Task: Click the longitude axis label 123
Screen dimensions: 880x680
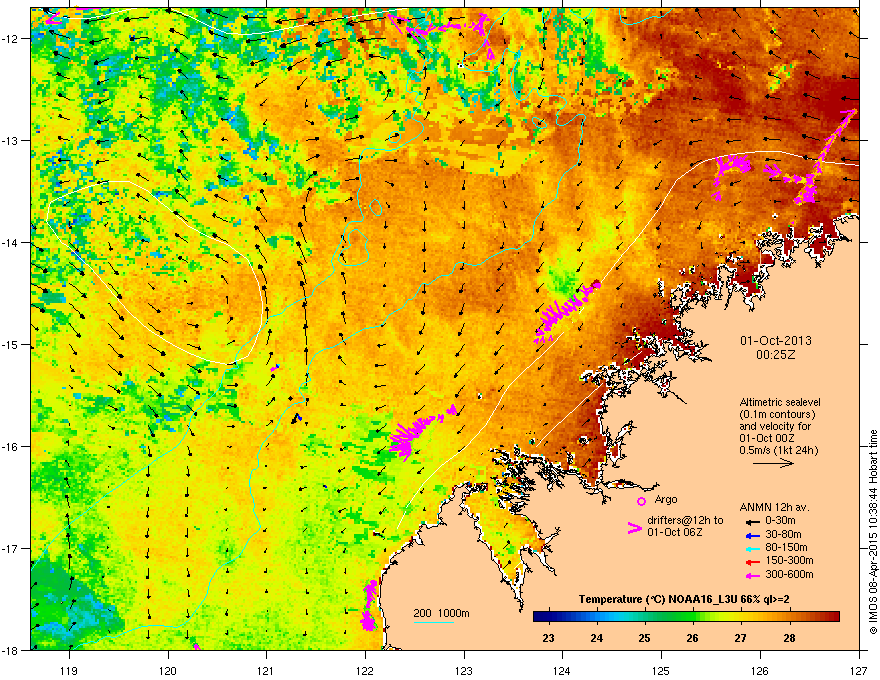Action: [x=464, y=670]
